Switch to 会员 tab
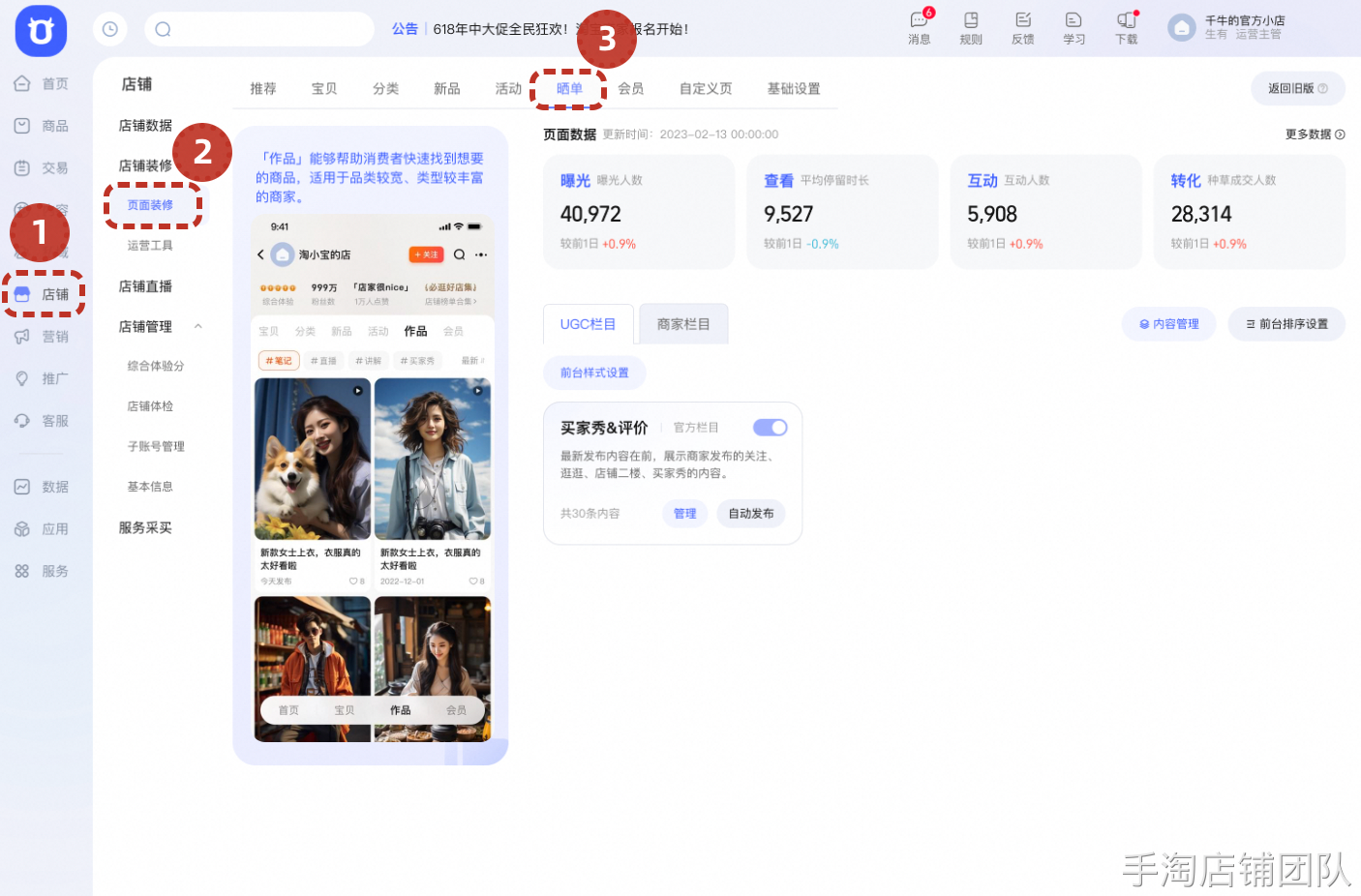Viewport: 1361px width, 896px height. [631, 88]
